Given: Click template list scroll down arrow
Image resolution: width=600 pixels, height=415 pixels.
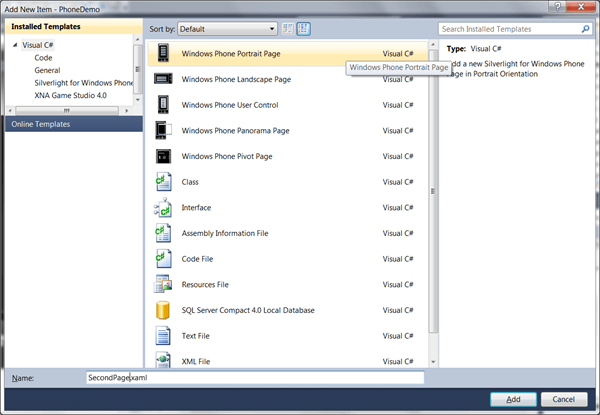Looking at the screenshot, I should 433,361.
